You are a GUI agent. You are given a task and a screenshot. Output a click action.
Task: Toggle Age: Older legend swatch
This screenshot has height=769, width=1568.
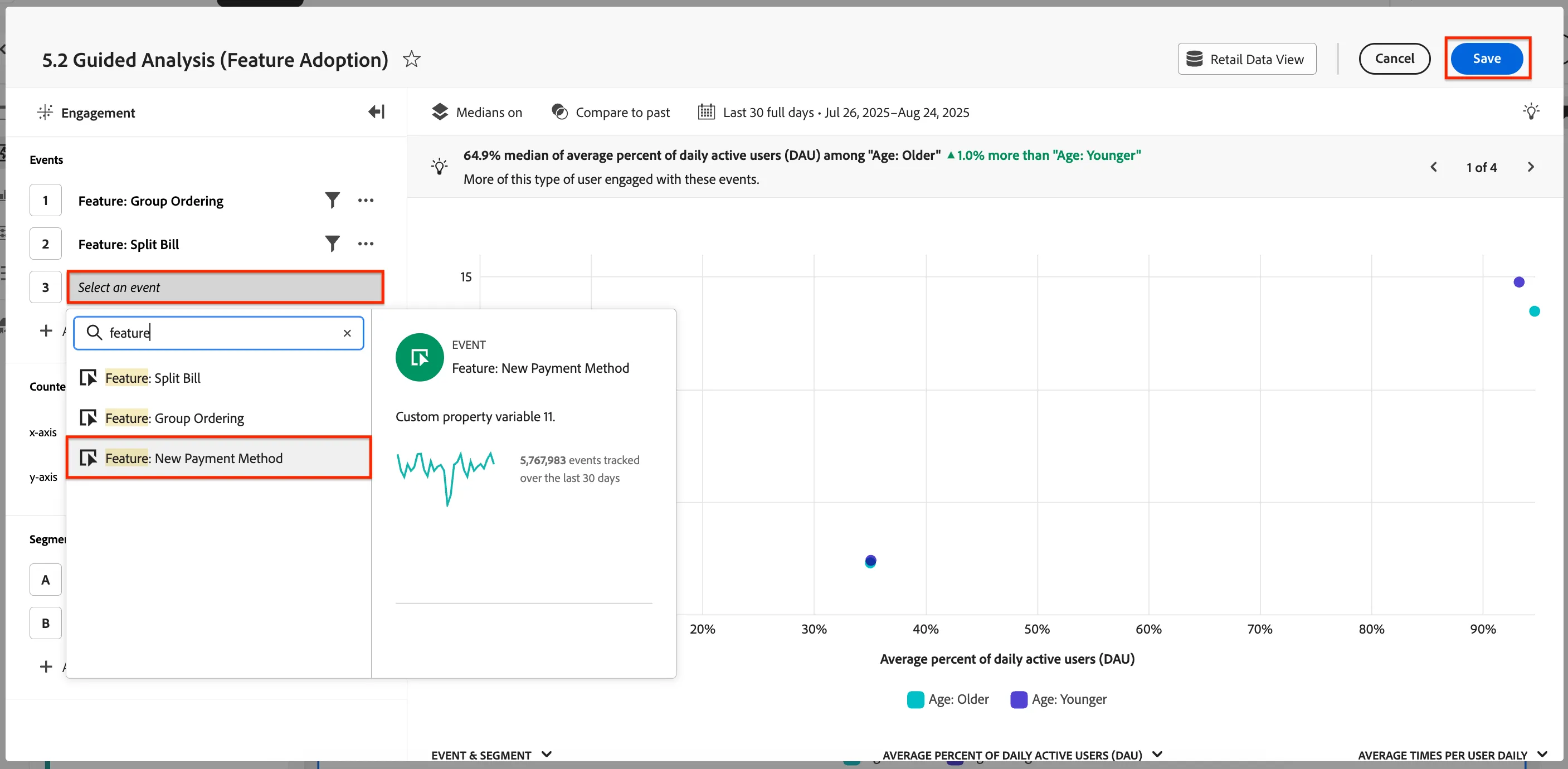coord(915,699)
